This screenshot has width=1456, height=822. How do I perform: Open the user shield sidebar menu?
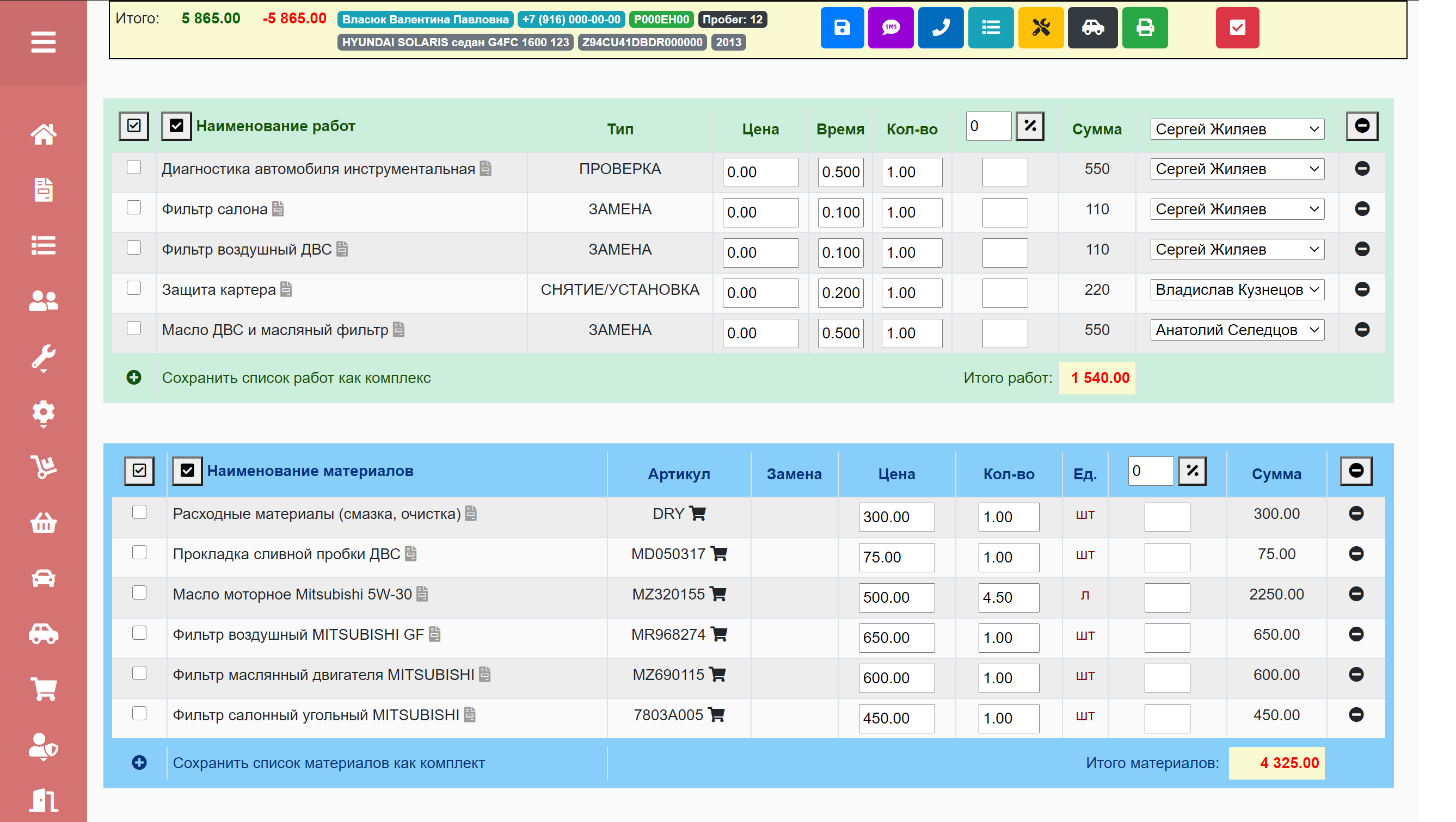[44, 747]
